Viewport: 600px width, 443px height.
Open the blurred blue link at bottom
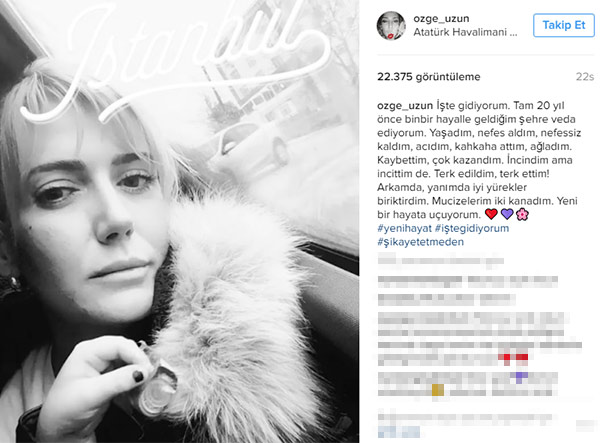398,432
